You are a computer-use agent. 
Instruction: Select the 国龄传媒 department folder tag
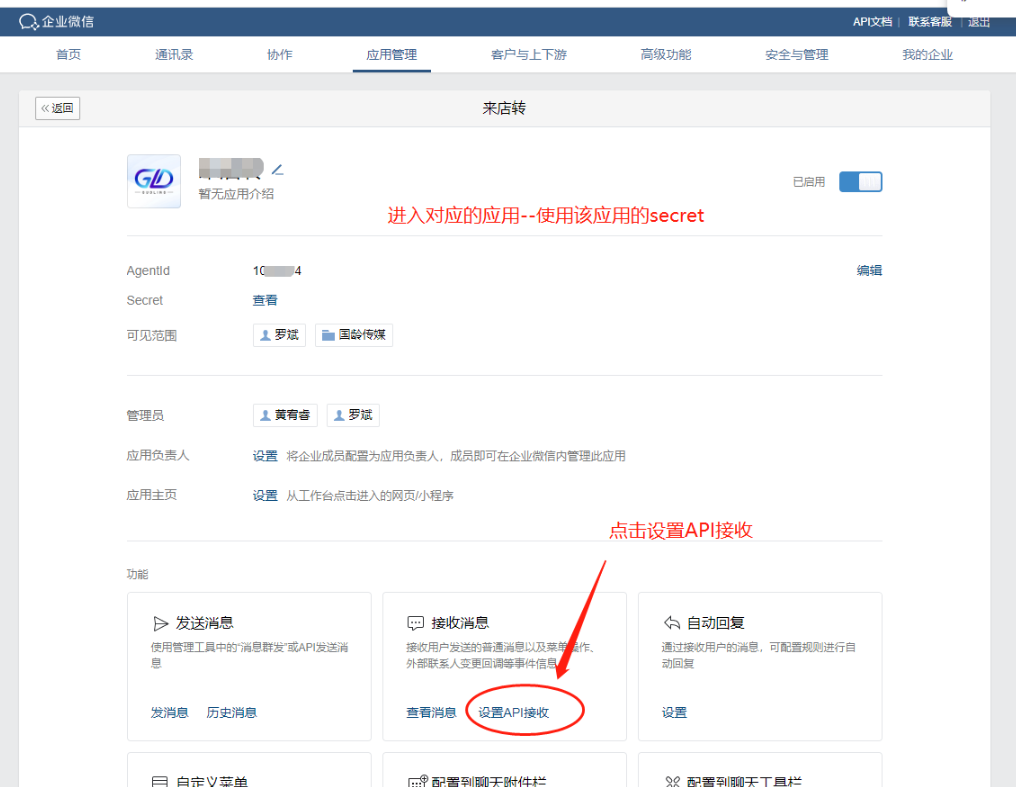(354, 335)
